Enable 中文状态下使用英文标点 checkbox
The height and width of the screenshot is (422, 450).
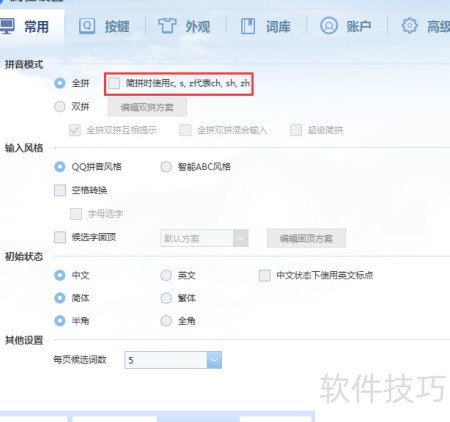(x=265, y=276)
